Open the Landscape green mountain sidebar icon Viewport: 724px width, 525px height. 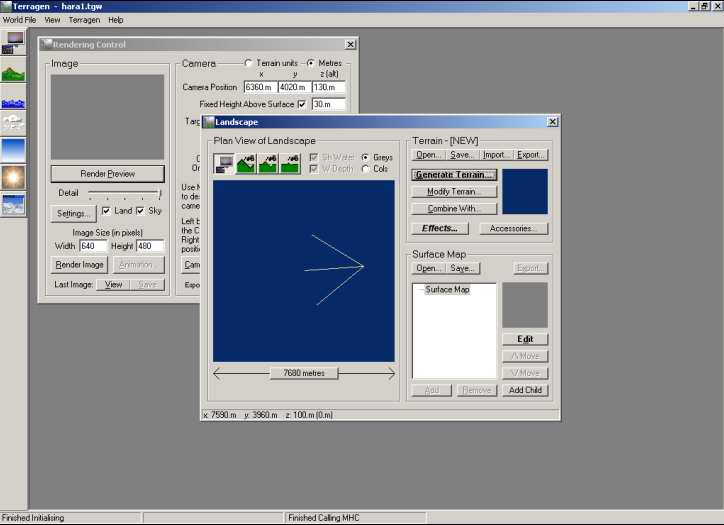pos(14,73)
